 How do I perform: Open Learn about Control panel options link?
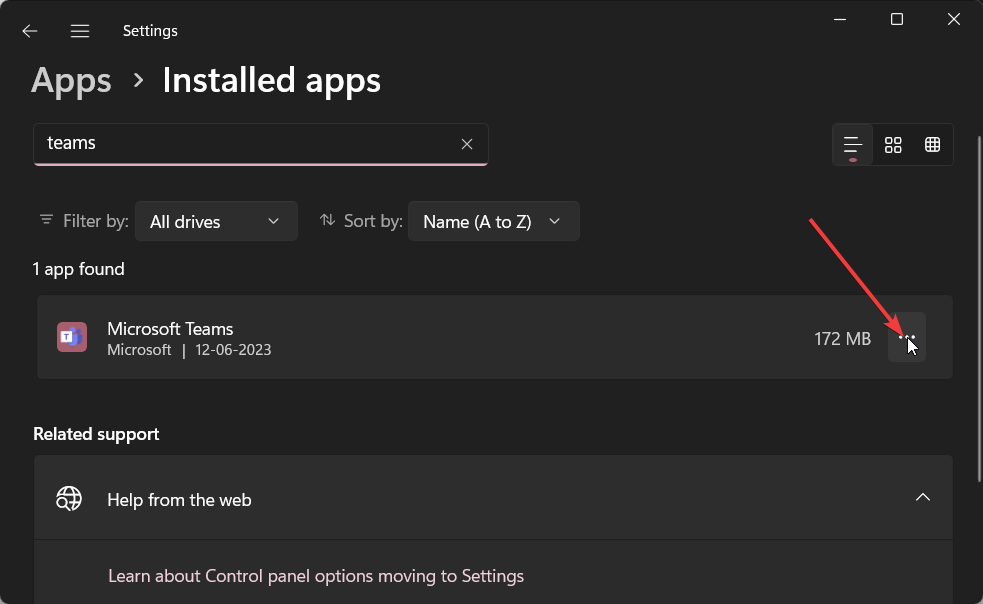click(316, 576)
